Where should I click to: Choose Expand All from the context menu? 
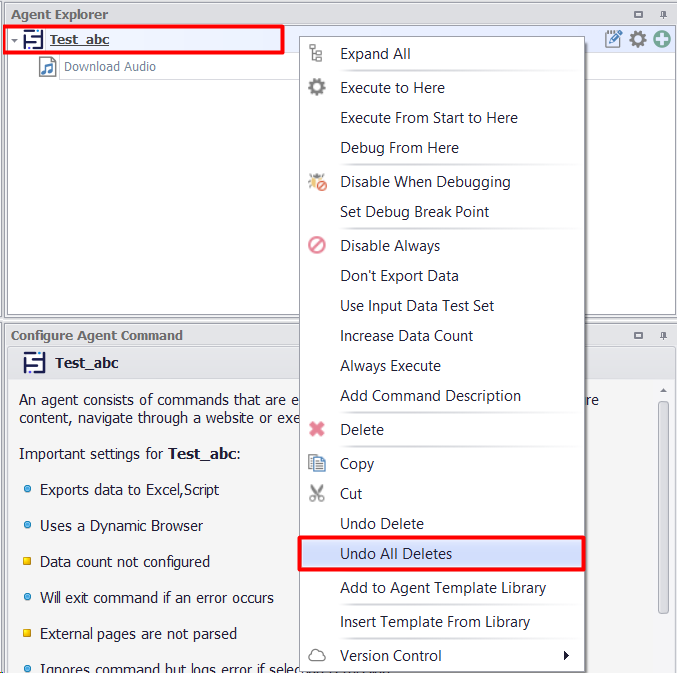(x=375, y=54)
